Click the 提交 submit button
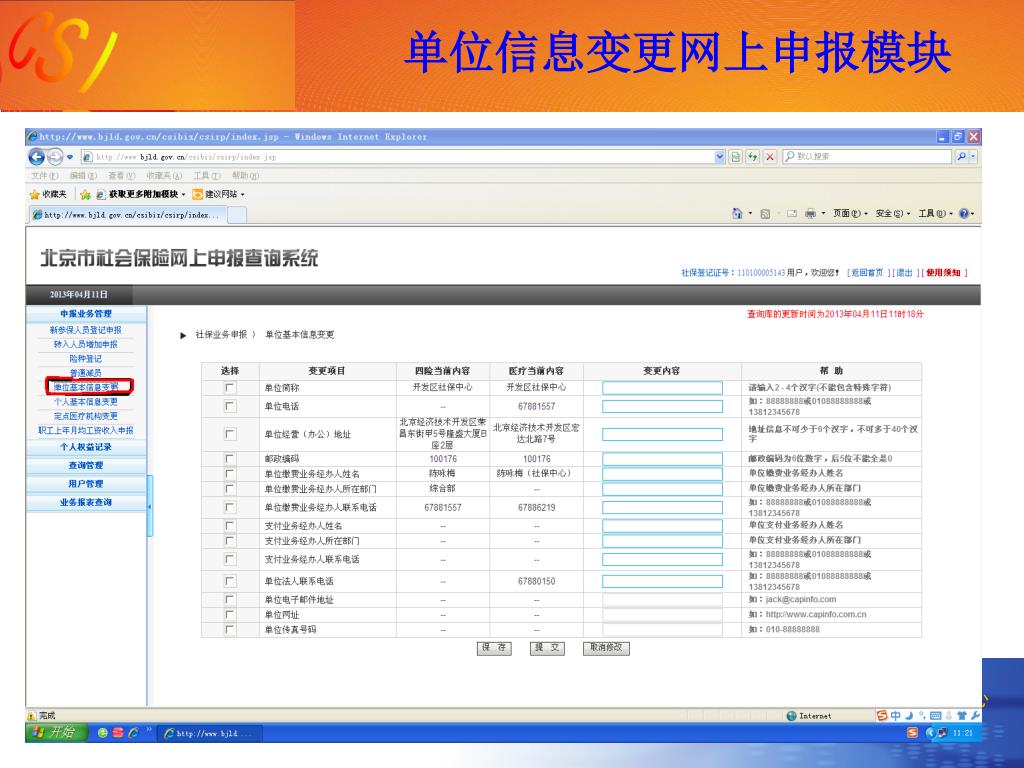 (x=547, y=648)
